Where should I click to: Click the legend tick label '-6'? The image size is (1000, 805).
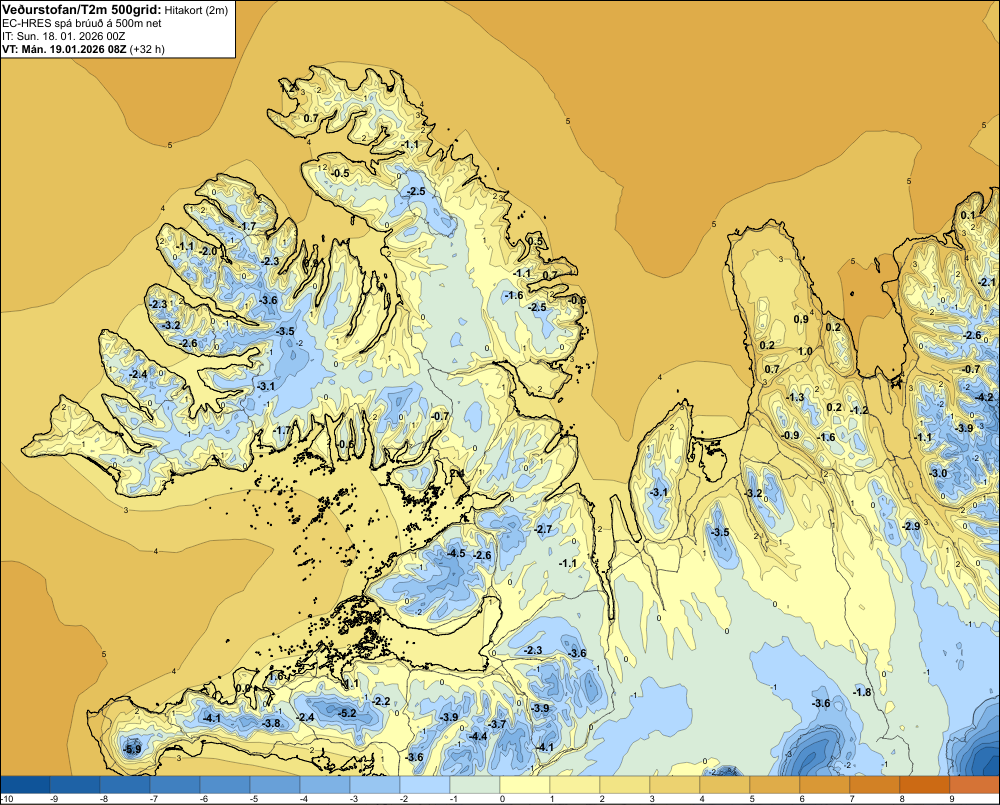(x=204, y=799)
